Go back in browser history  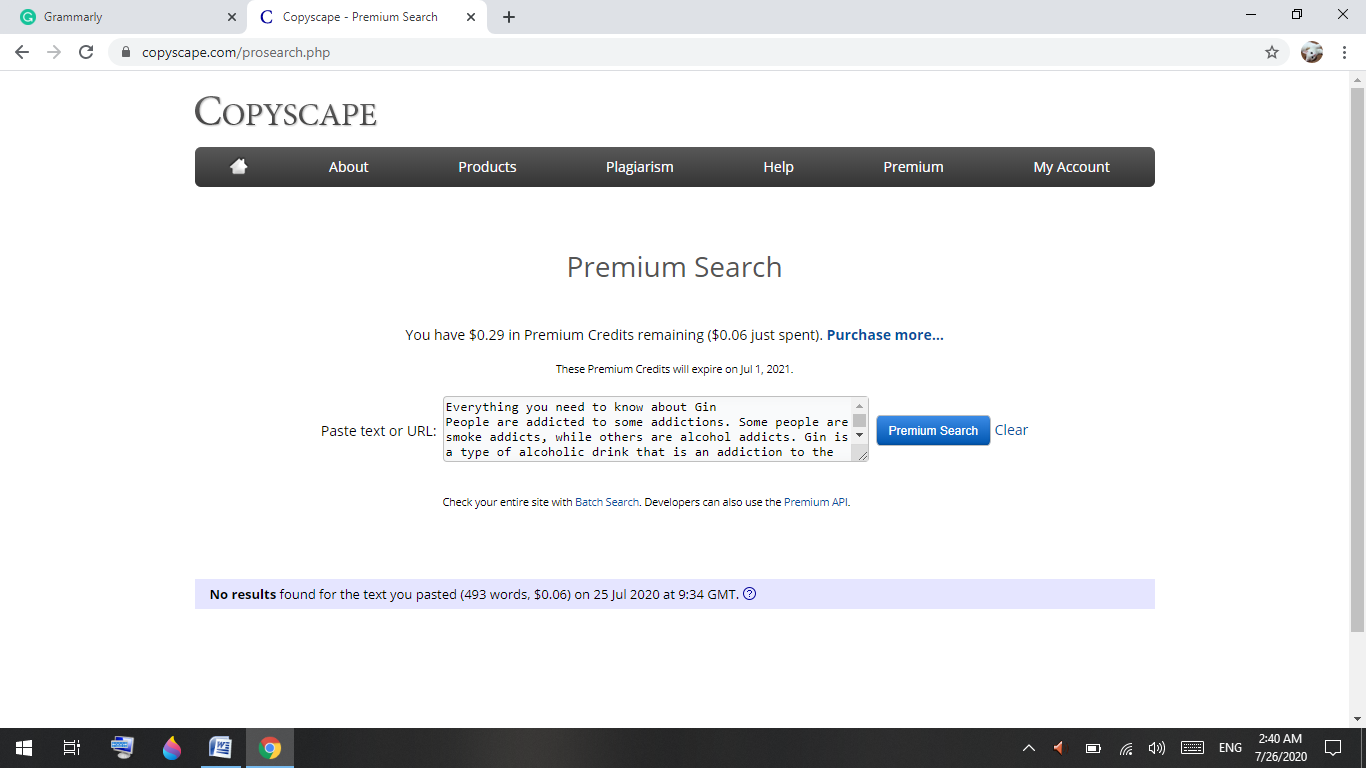22,52
